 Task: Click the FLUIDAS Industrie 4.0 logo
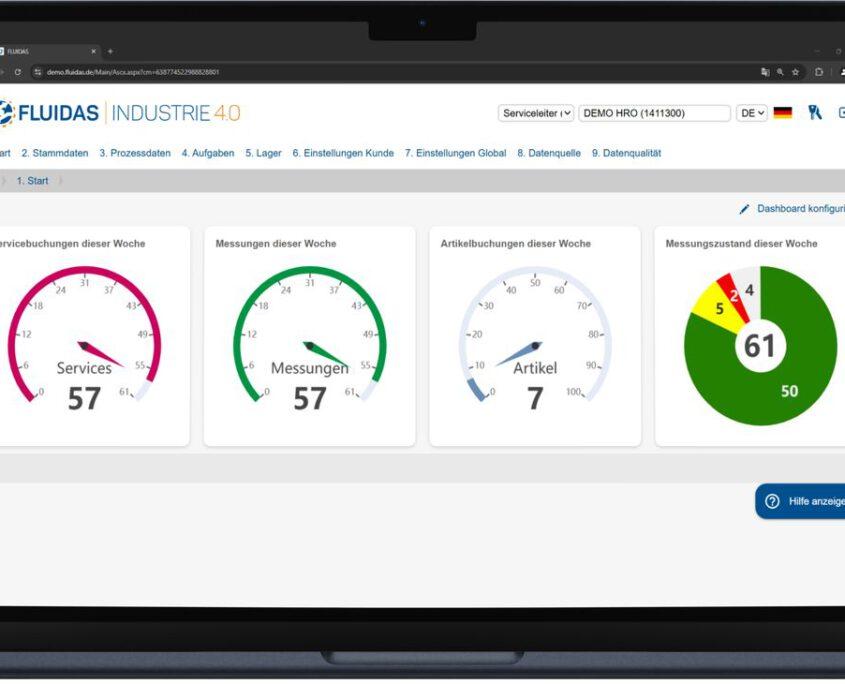[120, 113]
